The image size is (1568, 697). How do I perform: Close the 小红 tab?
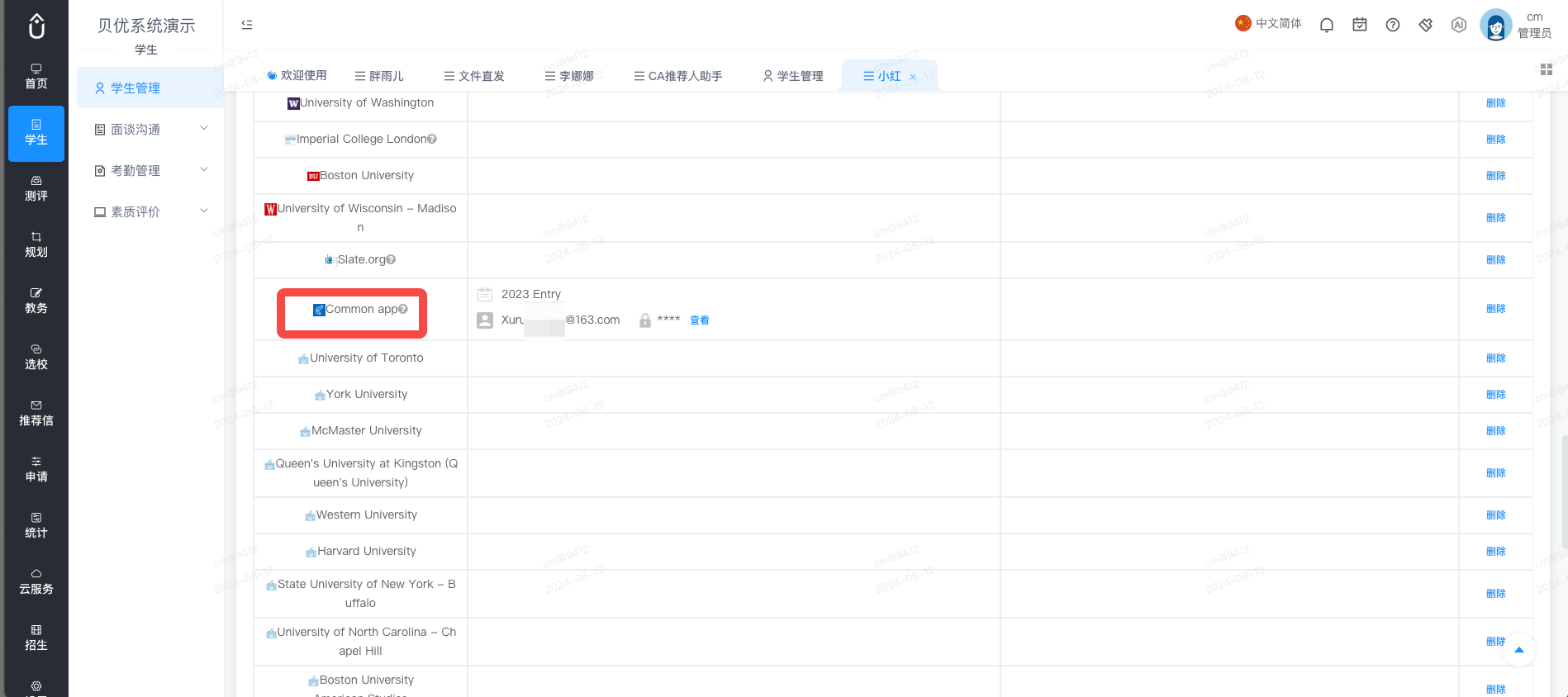tap(913, 77)
